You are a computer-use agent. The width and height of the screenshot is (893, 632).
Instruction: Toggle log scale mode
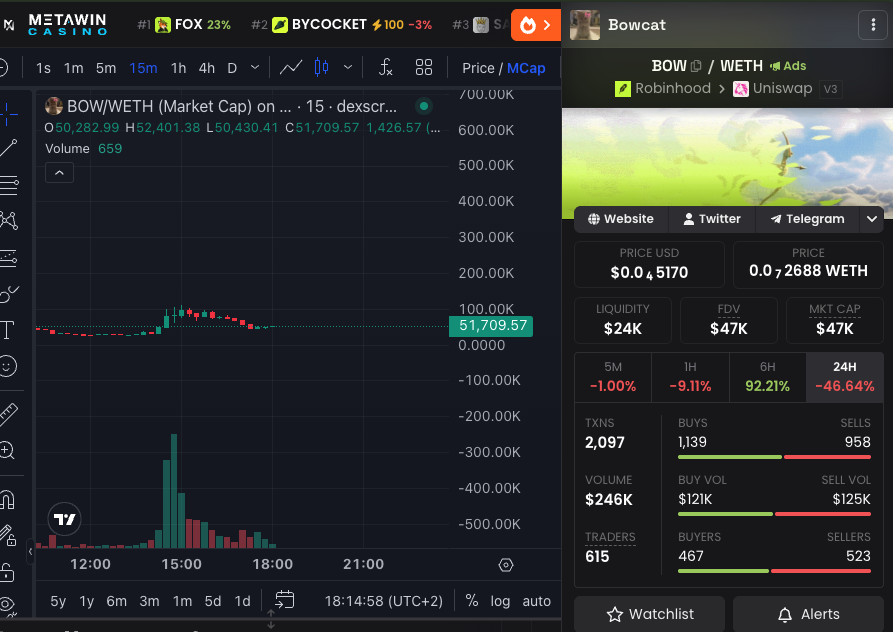[x=500, y=601]
